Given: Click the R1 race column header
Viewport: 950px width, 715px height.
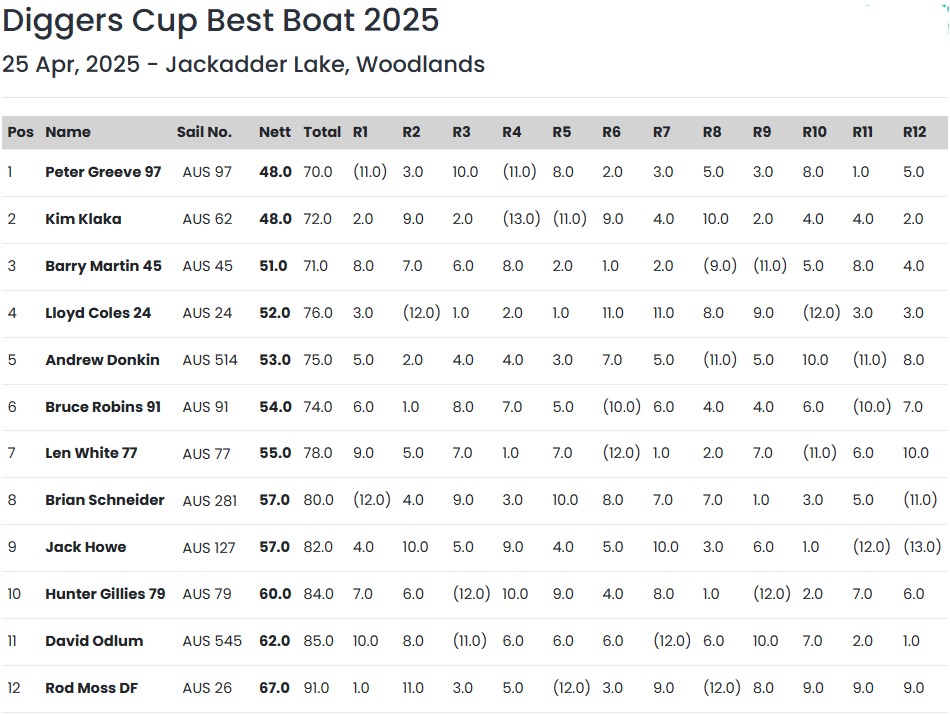Looking at the screenshot, I should tap(361, 132).
